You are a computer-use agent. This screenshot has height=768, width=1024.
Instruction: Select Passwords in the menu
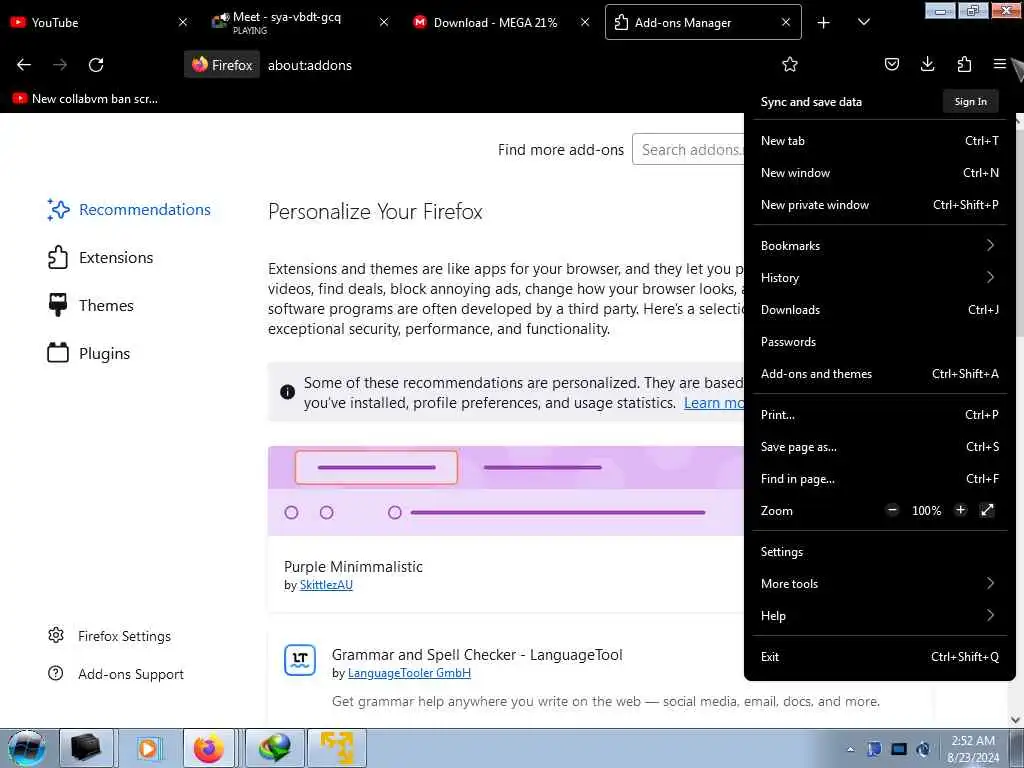[x=880, y=342]
